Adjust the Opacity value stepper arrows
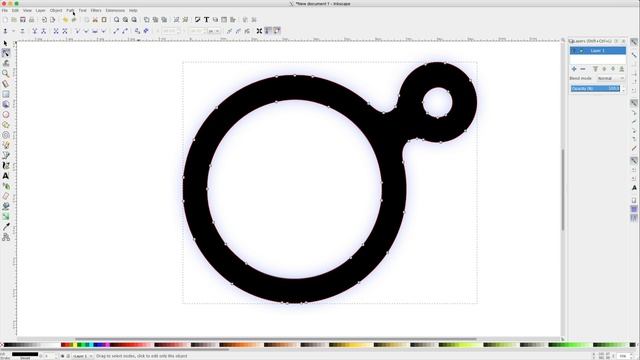The height and width of the screenshot is (360, 640). click(623, 89)
